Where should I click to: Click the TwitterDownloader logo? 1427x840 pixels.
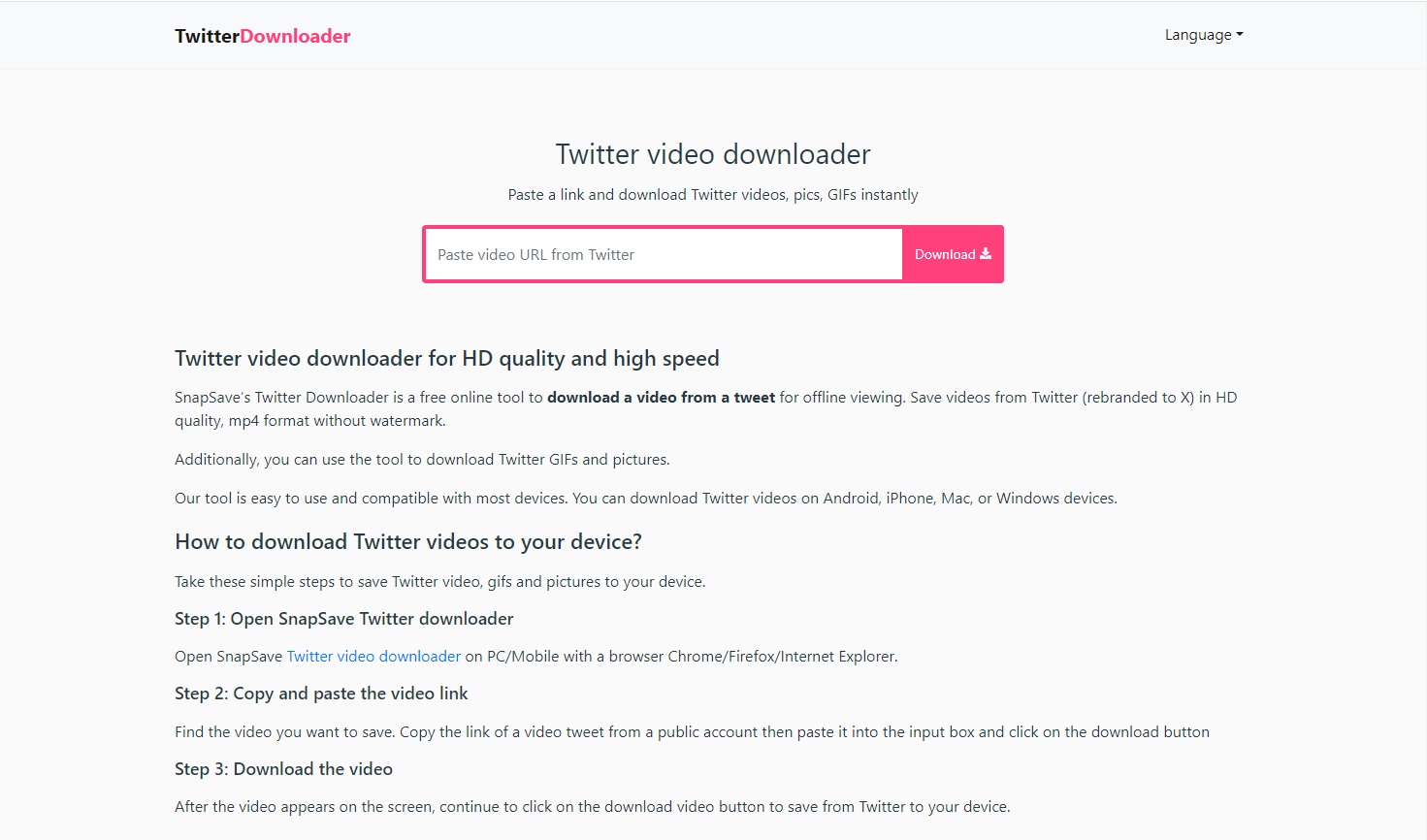point(263,36)
